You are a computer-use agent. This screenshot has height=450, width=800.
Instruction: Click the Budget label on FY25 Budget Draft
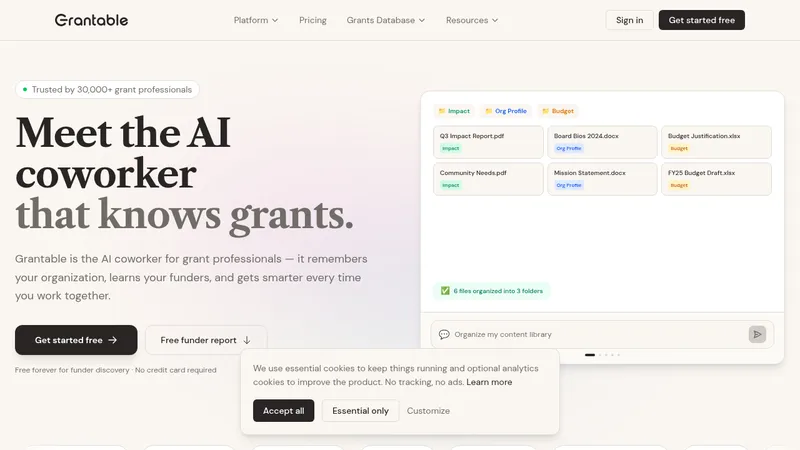[679, 185]
